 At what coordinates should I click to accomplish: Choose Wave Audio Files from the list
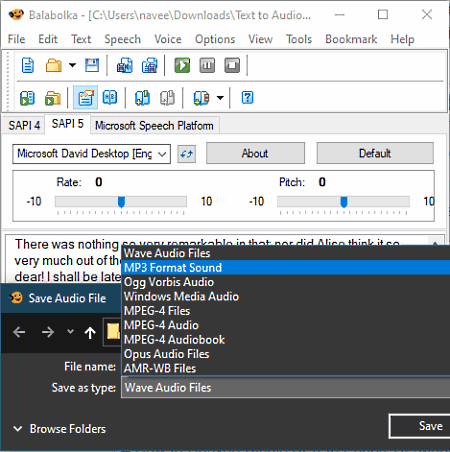286,253
